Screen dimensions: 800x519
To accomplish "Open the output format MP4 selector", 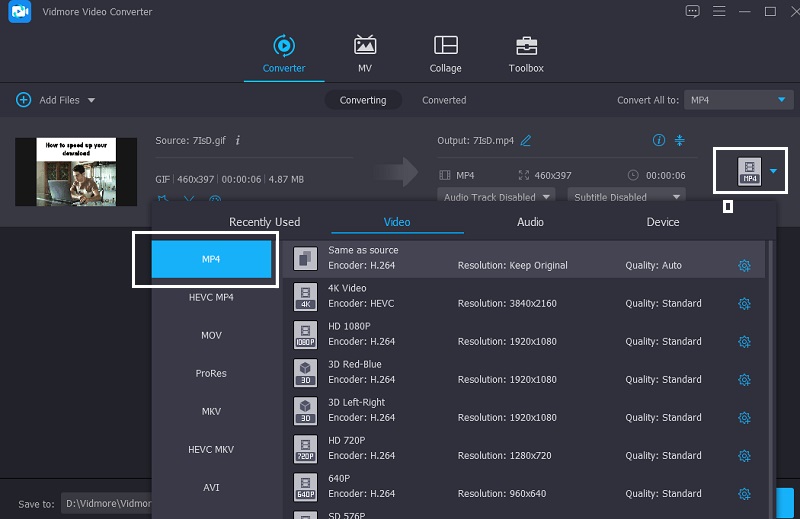I will coord(750,171).
